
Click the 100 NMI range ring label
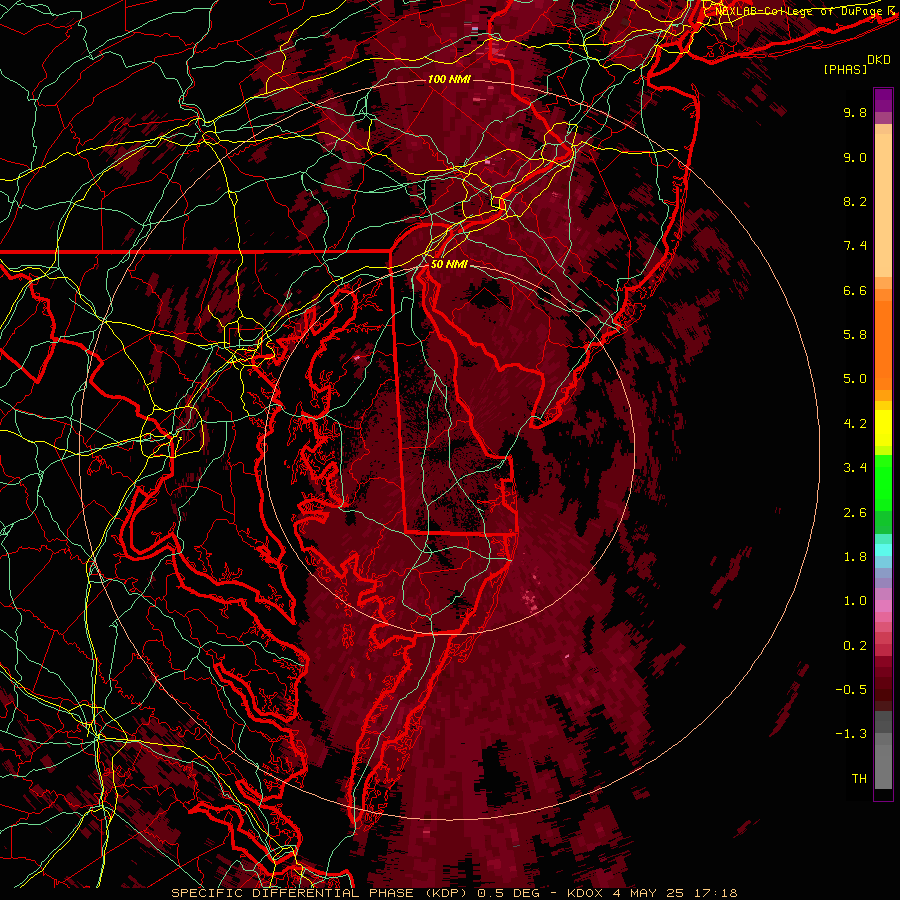coord(449,79)
